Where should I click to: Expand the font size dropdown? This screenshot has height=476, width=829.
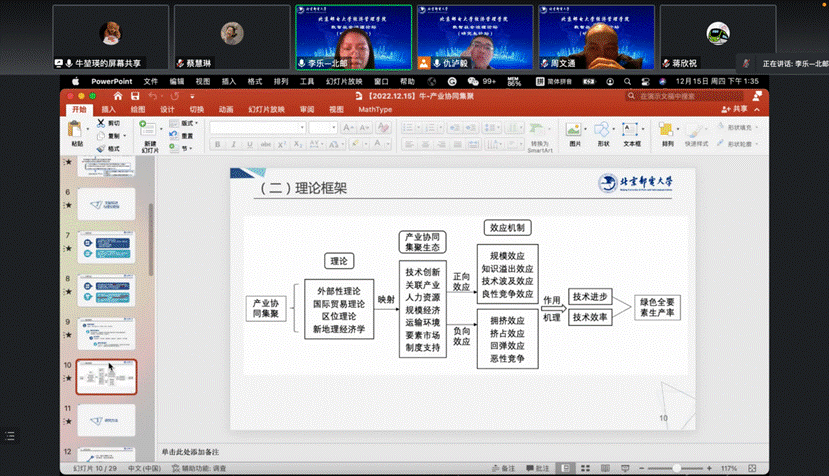point(323,127)
